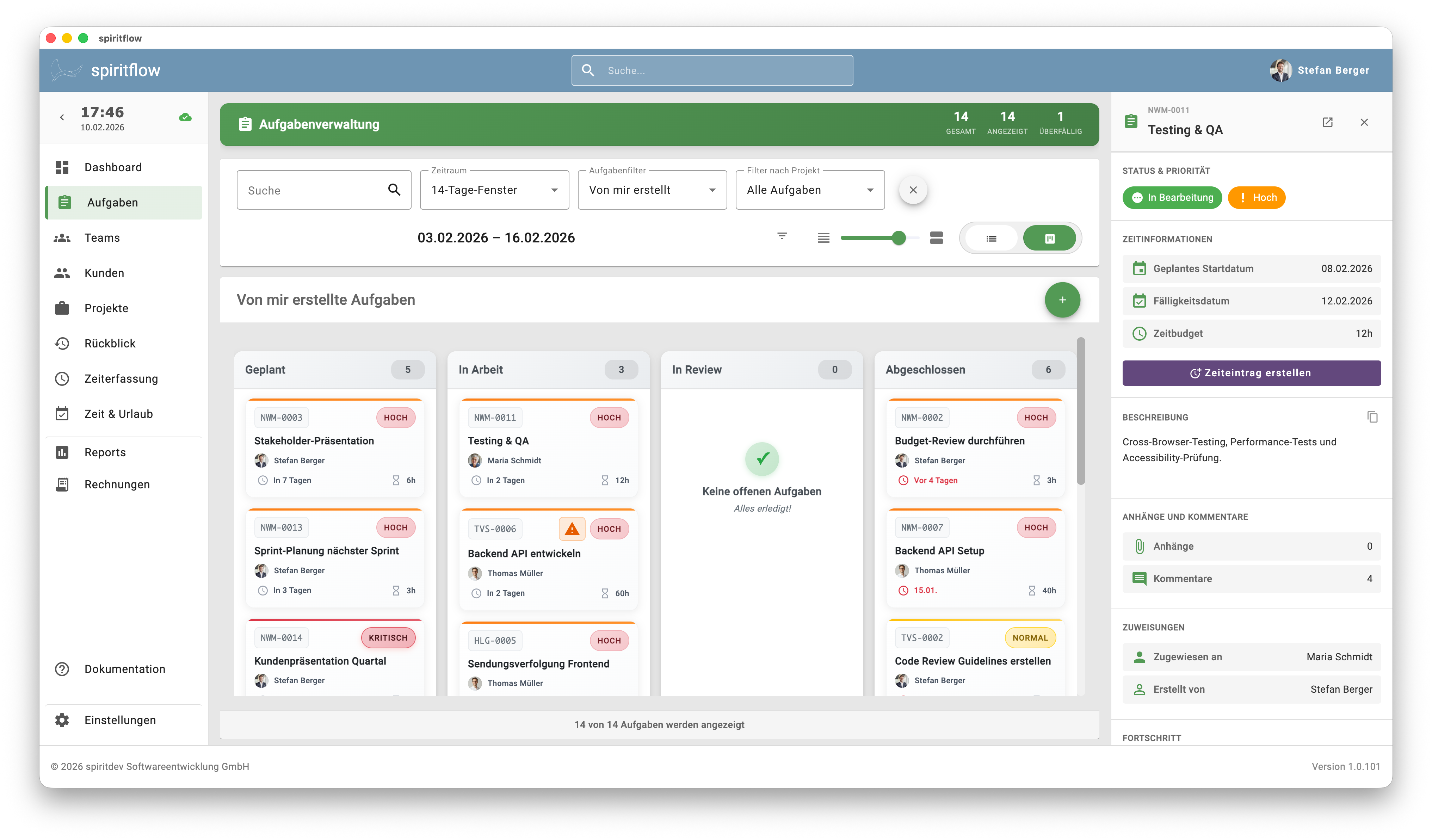This screenshot has width=1432, height=840.
Task: Click the warning triangle on TVS-0006 card
Action: click(x=572, y=529)
